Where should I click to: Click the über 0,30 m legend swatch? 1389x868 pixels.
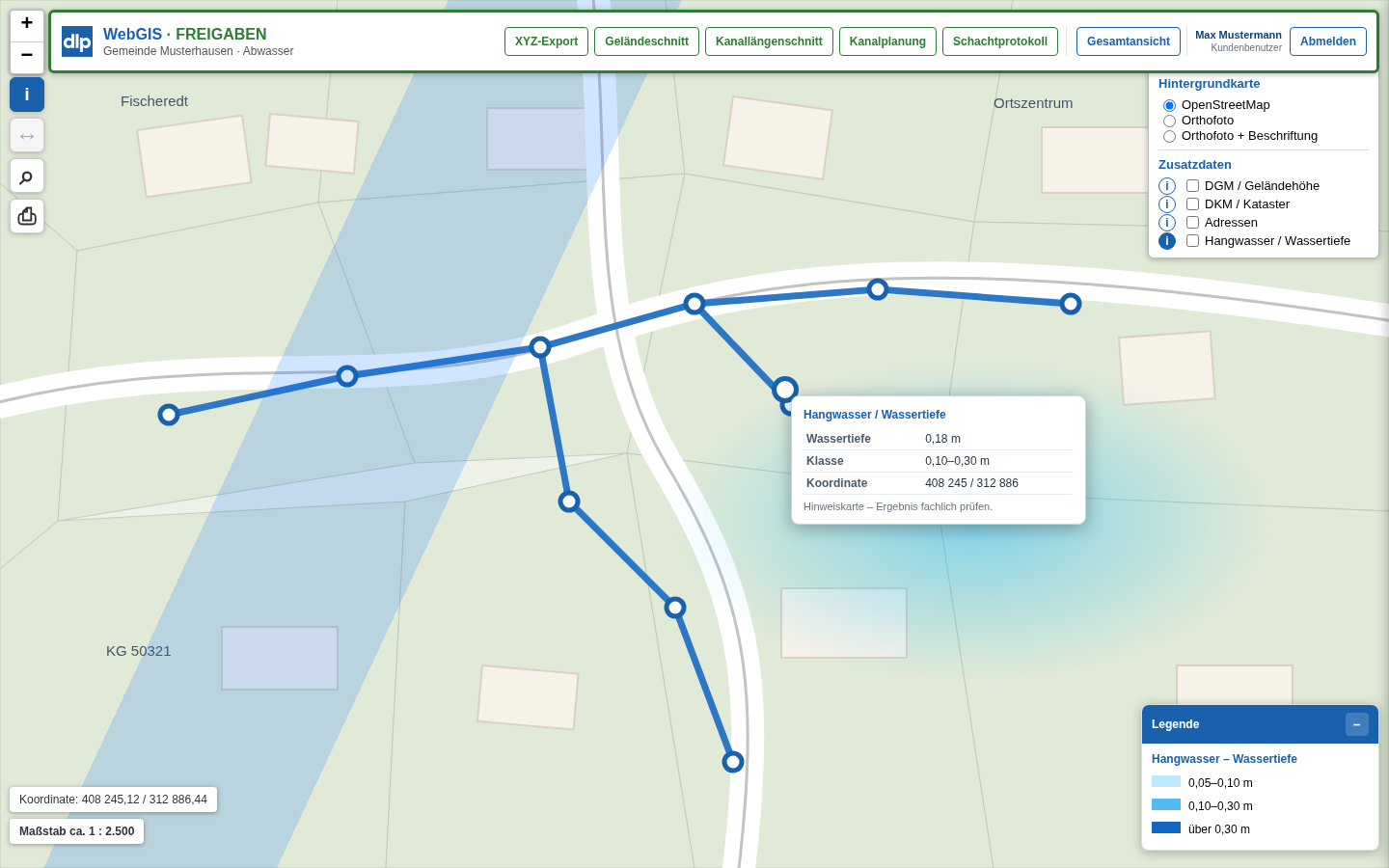pyautogui.click(x=1166, y=827)
